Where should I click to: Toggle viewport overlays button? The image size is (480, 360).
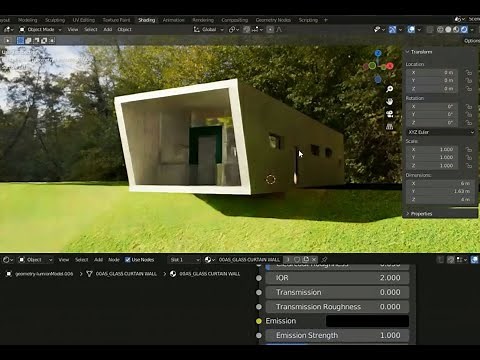coord(411,30)
